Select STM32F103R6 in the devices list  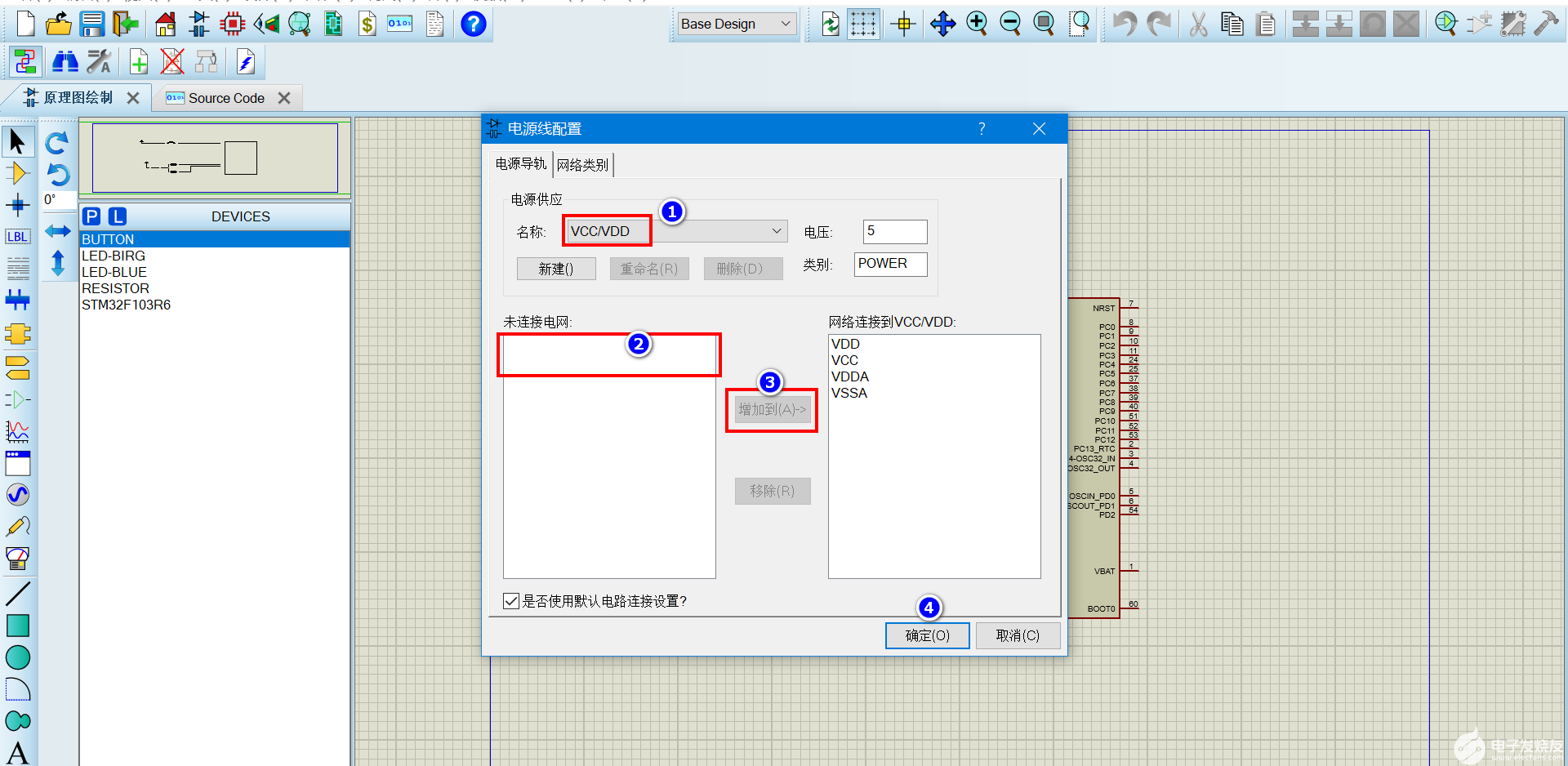click(x=215, y=305)
